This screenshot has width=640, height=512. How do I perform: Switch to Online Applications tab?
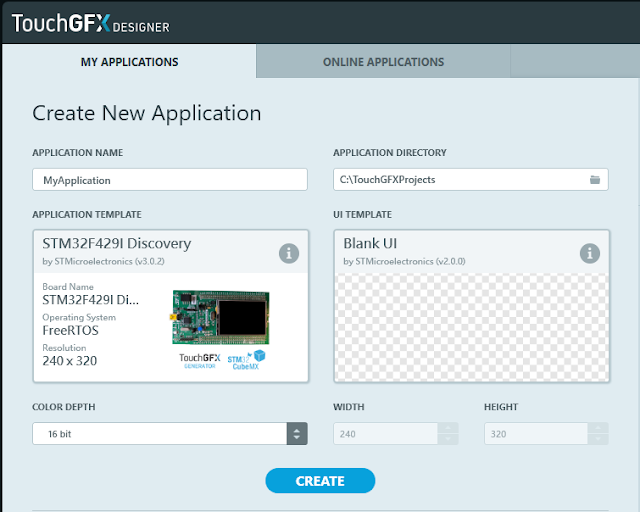tap(383, 62)
